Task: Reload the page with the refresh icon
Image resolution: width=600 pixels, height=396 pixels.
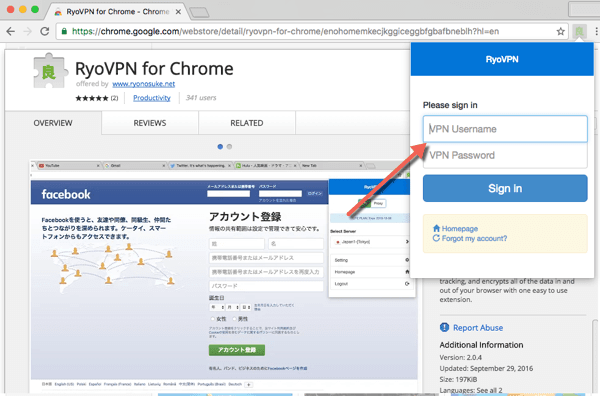Action: pyautogui.click(x=45, y=31)
